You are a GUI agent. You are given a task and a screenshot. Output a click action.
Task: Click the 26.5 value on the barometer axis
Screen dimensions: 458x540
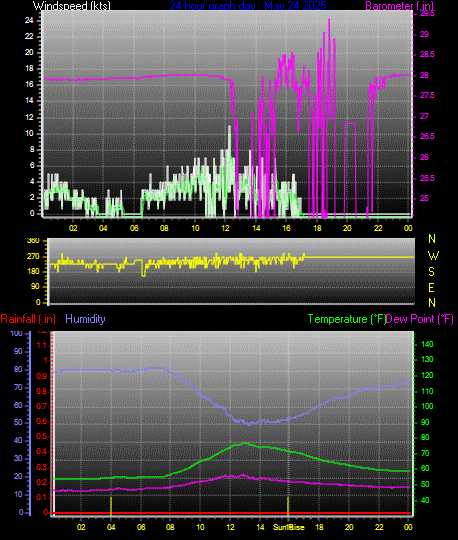pos(427,136)
